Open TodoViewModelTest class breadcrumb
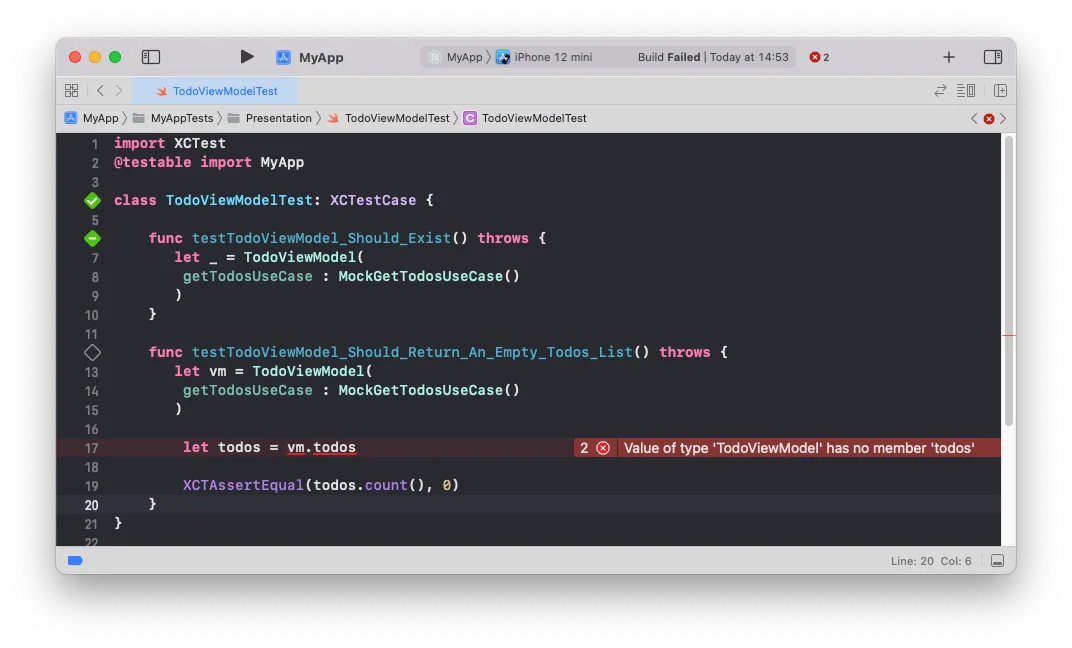Screen dimensions: 1072x648 [x=525, y=118]
